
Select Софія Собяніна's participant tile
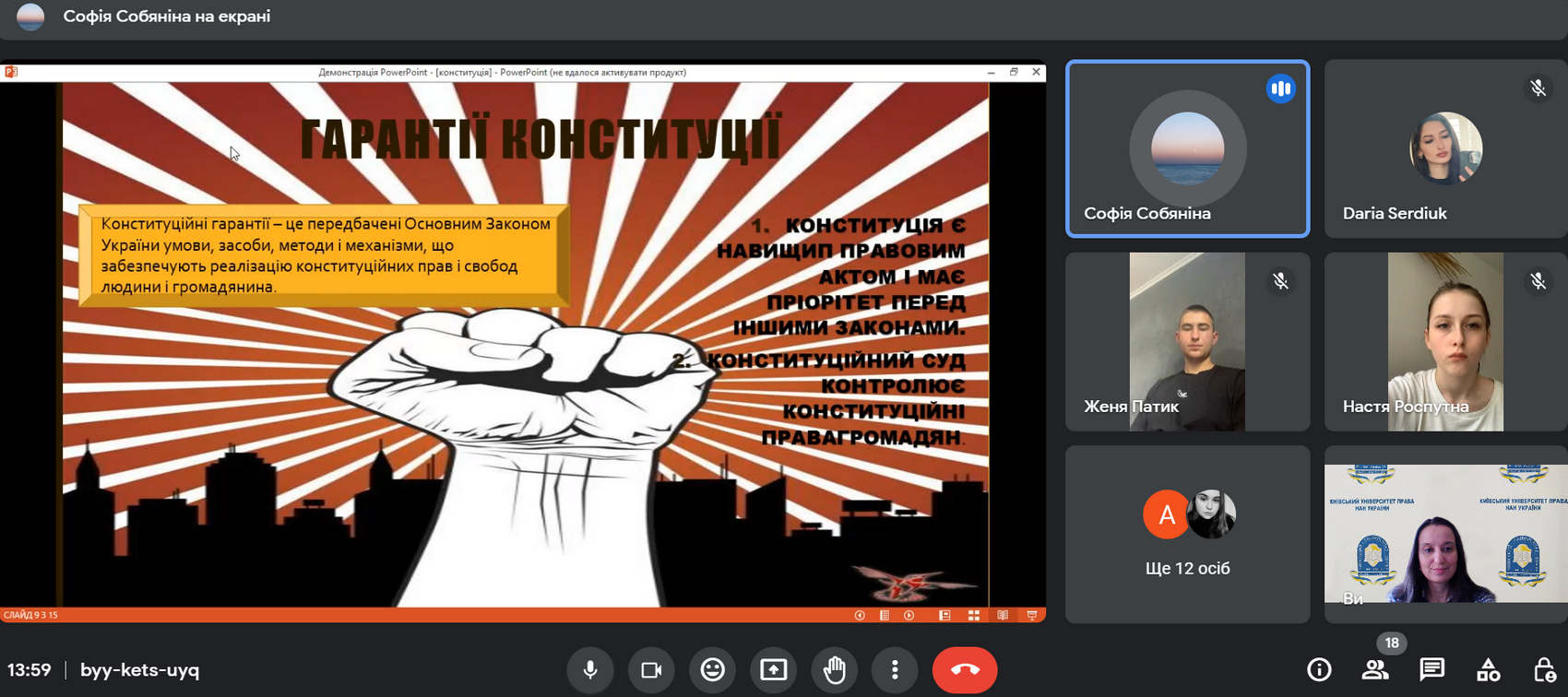coord(1187,148)
